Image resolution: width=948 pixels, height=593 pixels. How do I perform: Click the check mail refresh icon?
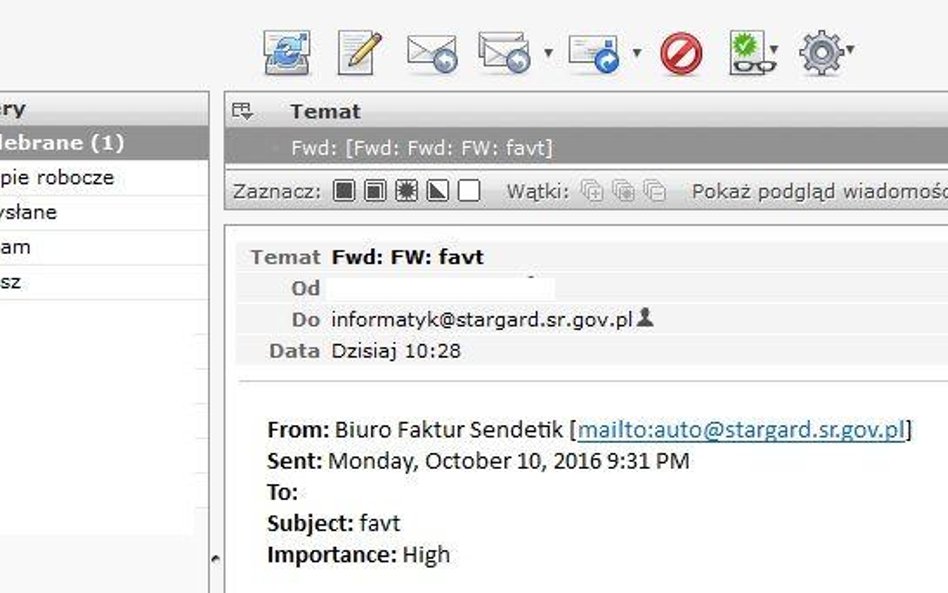(x=287, y=53)
